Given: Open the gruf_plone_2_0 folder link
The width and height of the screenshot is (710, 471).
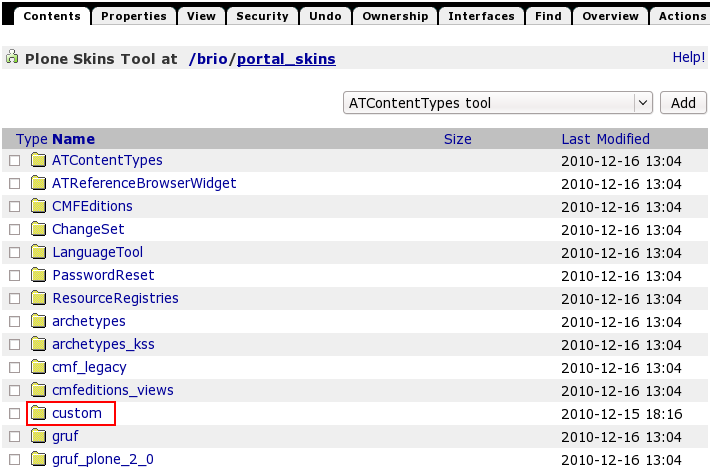Looking at the screenshot, I should (103, 459).
